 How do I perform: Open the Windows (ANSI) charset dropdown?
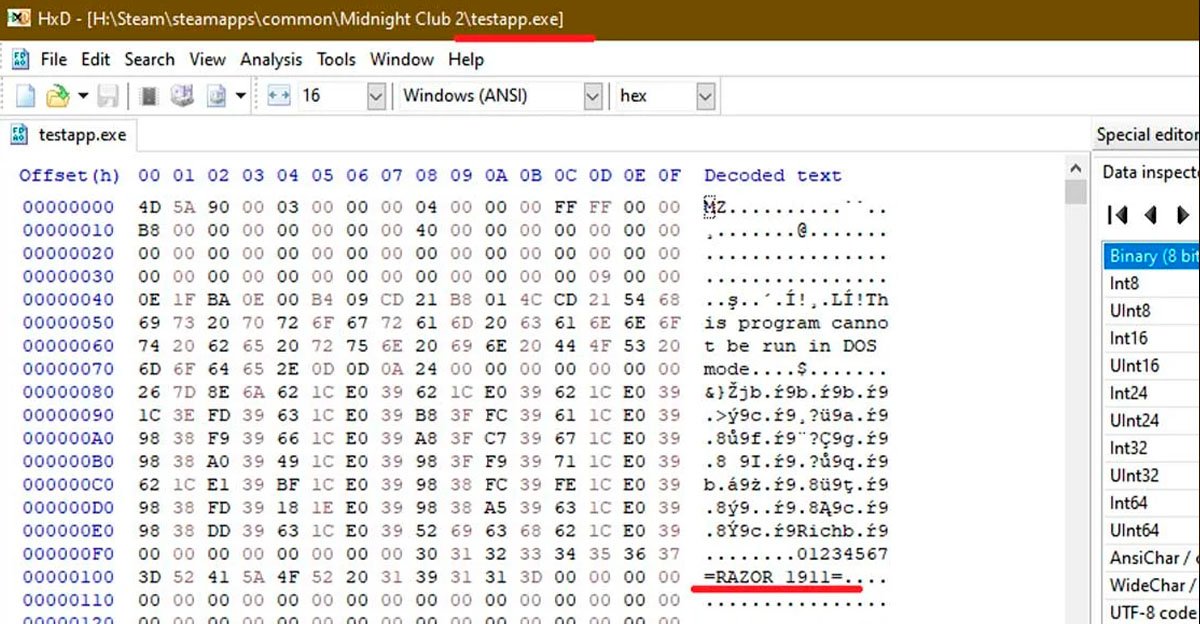pyautogui.click(x=592, y=96)
